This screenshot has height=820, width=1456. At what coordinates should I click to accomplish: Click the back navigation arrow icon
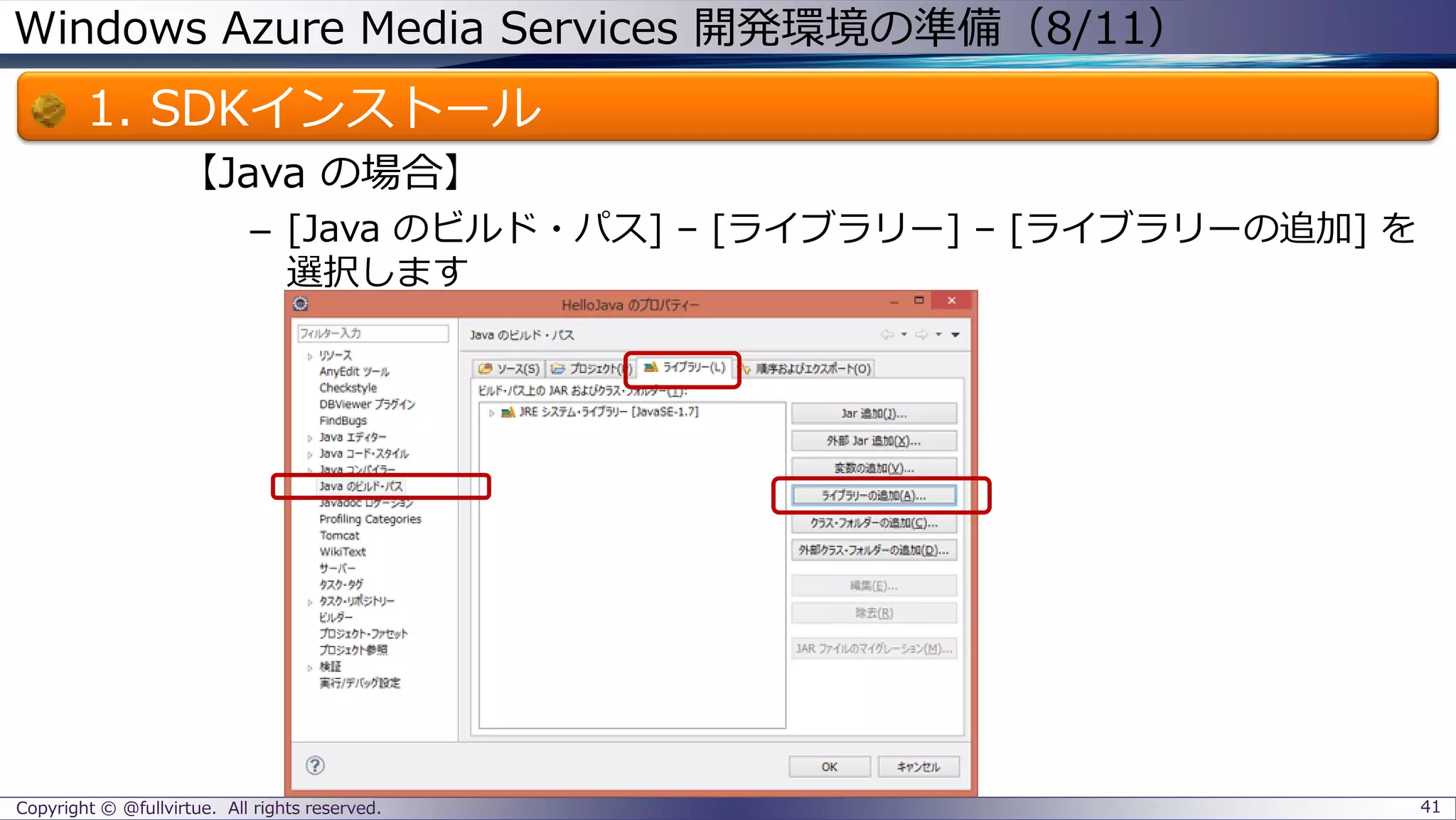pyautogui.click(x=887, y=334)
